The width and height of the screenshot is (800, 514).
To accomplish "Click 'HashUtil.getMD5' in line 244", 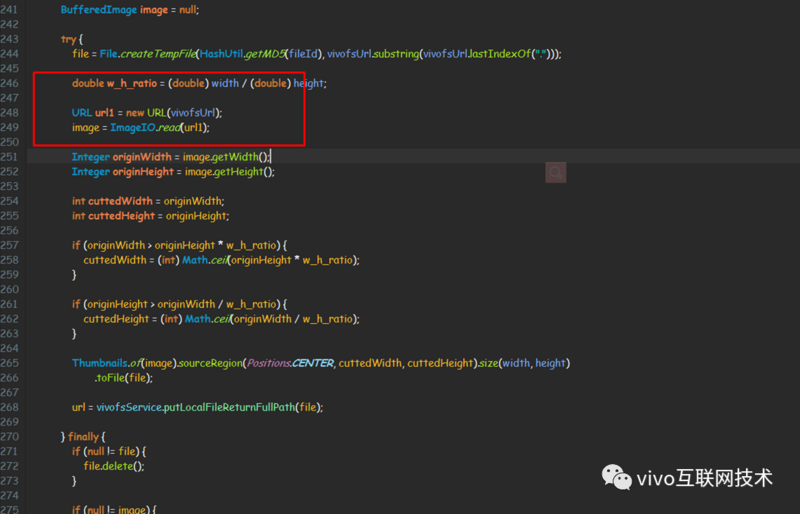I will click(242, 54).
